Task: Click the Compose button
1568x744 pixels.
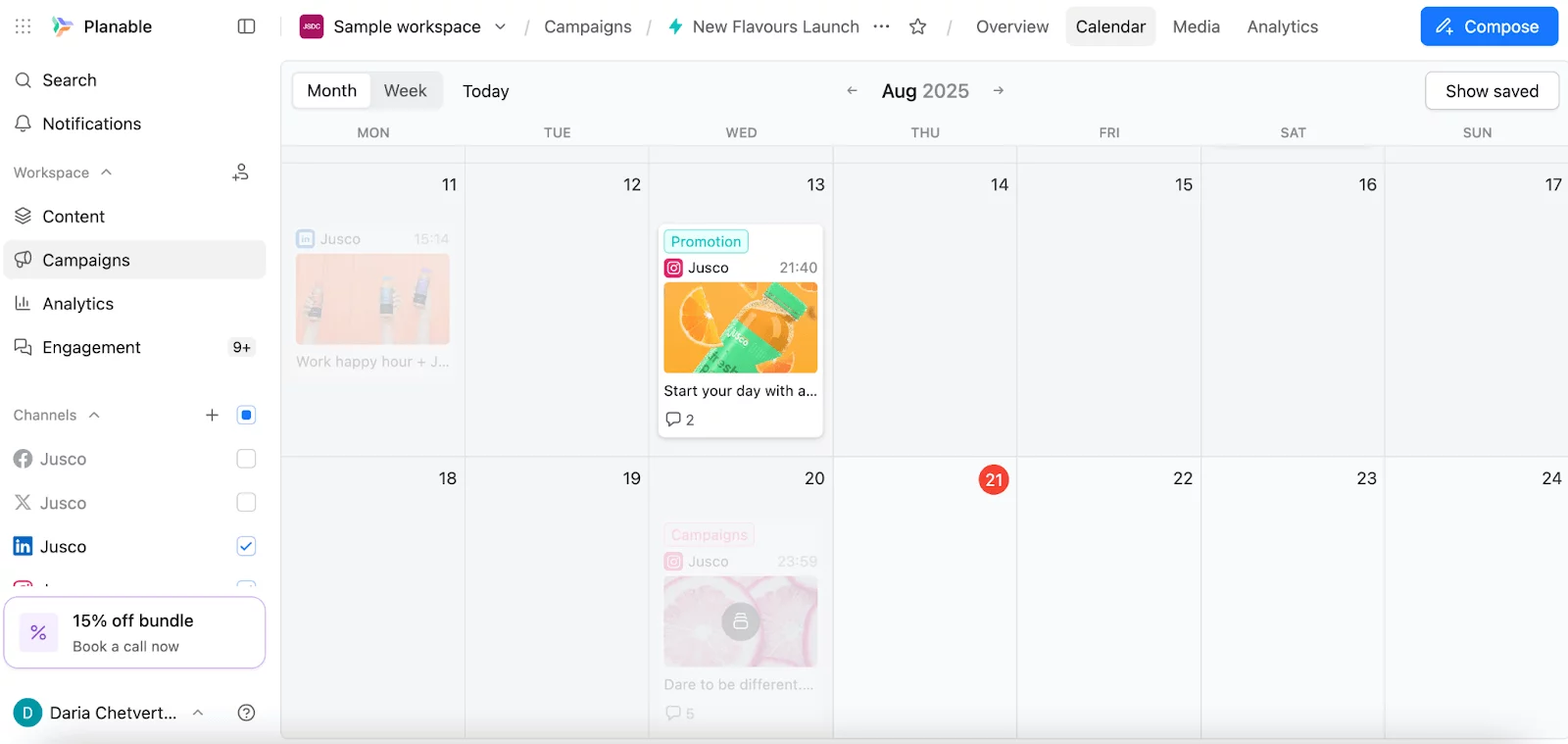Action: [x=1488, y=25]
